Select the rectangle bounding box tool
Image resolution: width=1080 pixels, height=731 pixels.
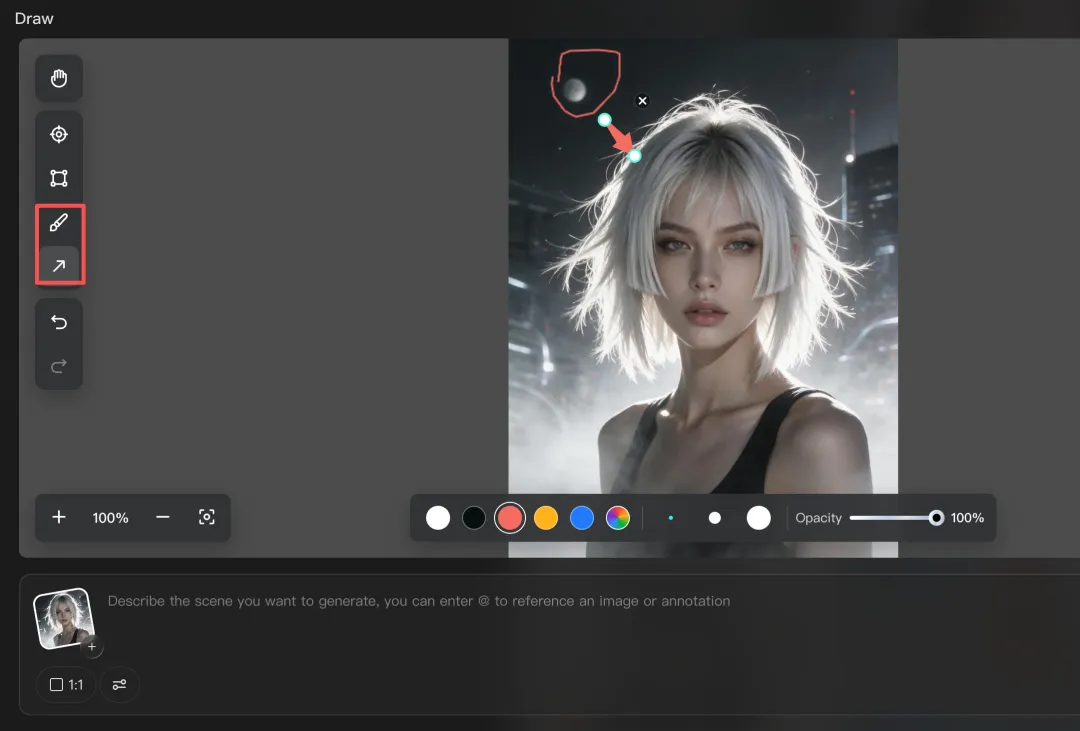coord(59,178)
